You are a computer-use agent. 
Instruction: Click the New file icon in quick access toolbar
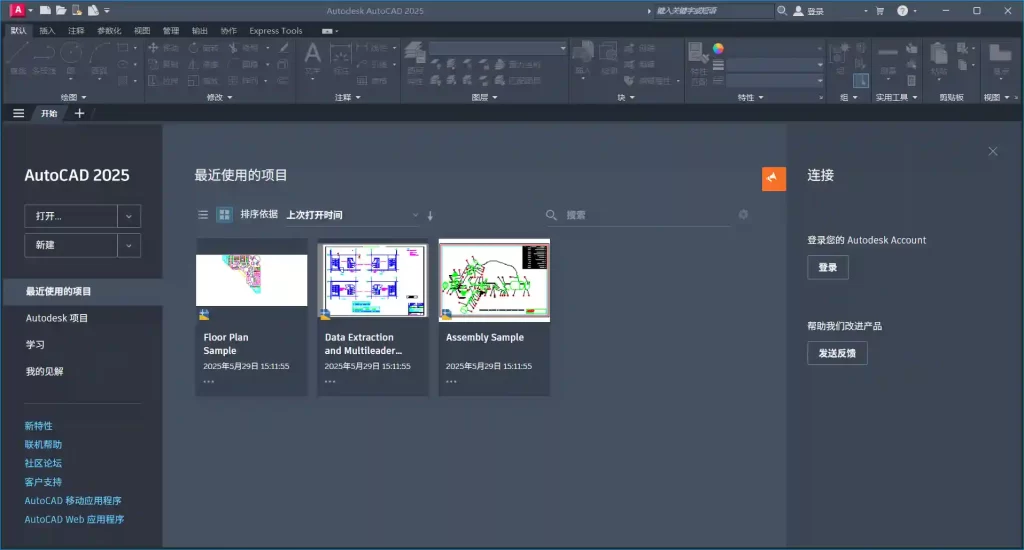click(x=45, y=10)
